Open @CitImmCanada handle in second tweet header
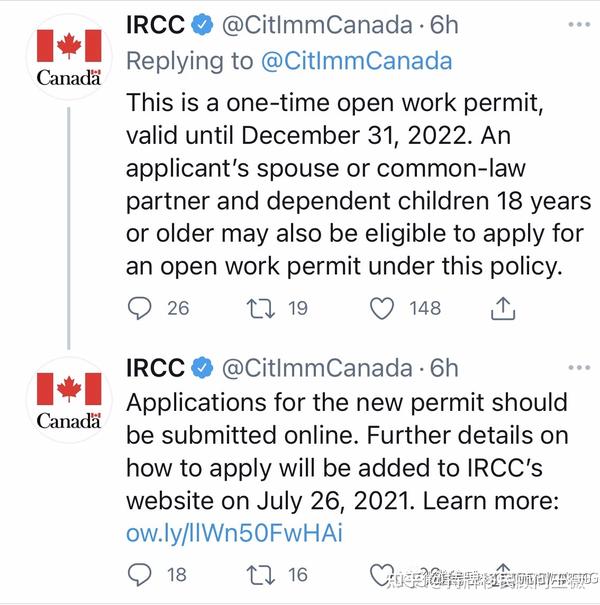The height and width of the screenshot is (605, 600). click(x=317, y=368)
